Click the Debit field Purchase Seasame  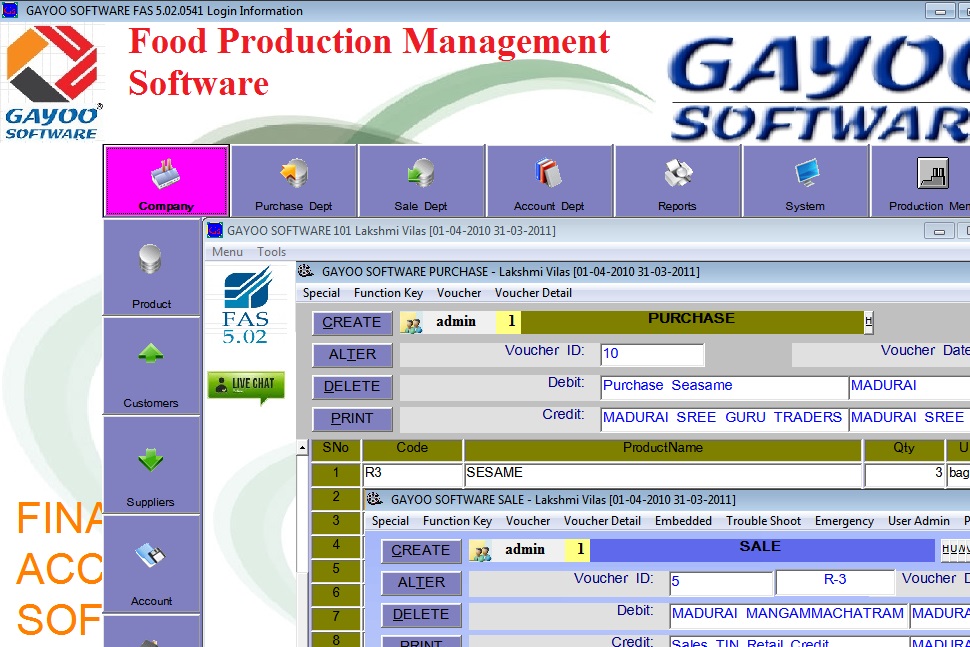coord(724,386)
